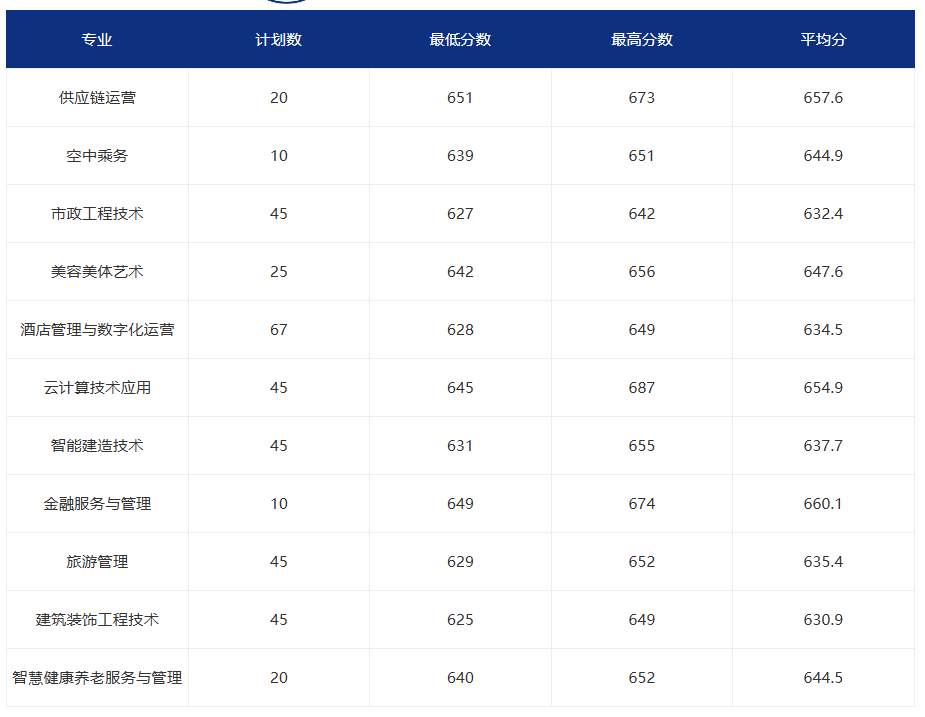Viewport: 925px width, 717px height.
Task: Click the 旅游管理 row label
Action: pyautogui.click(x=96, y=561)
